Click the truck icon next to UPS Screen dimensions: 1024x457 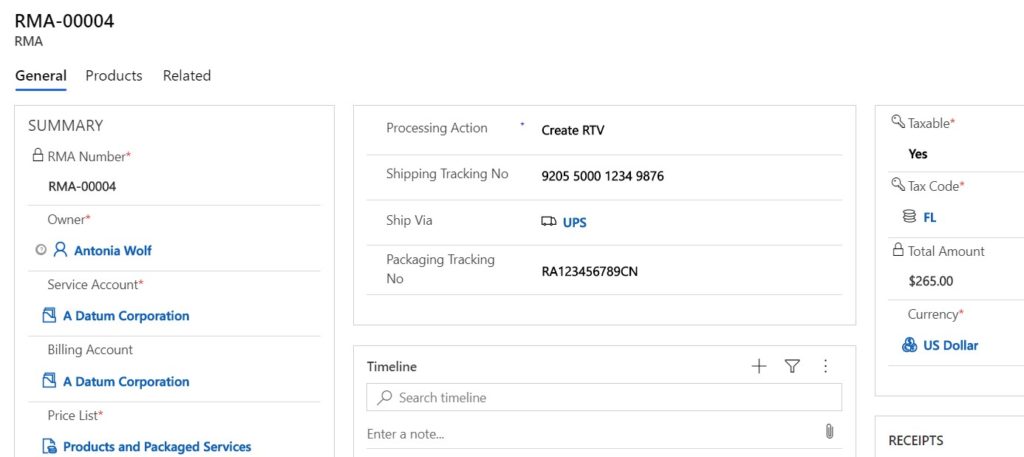pyautogui.click(x=549, y=222)
